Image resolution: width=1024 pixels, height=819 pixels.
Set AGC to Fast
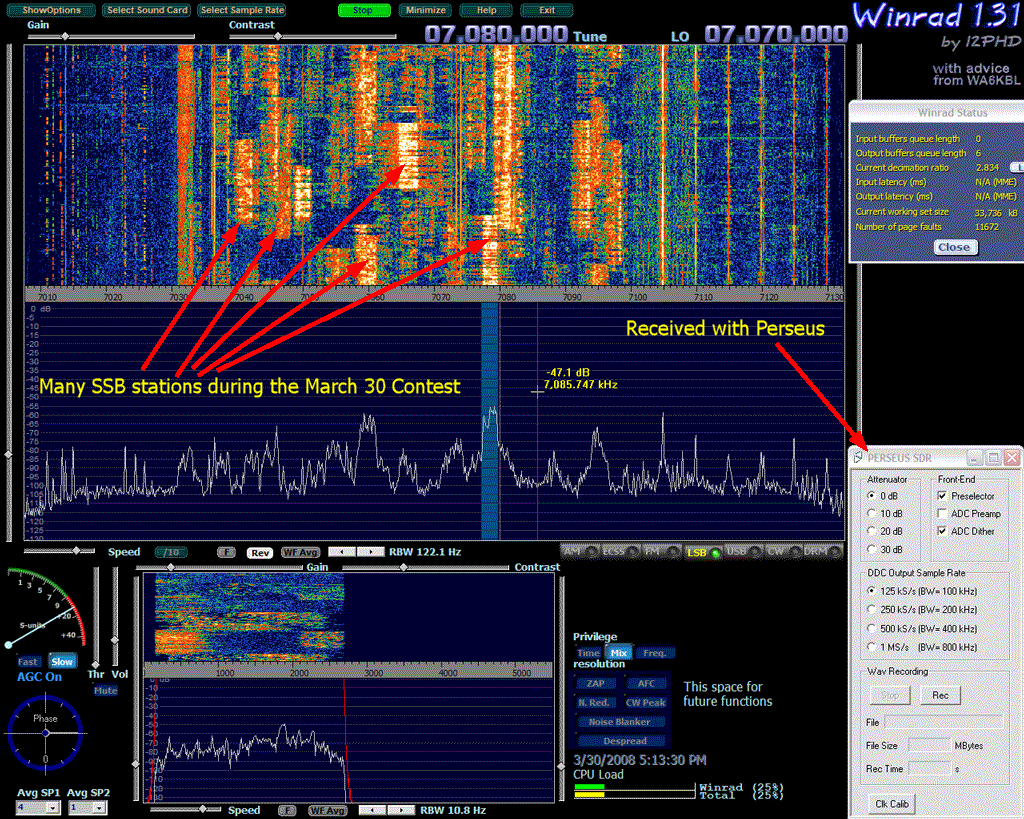pyautogui.click(x=27, y=662)
